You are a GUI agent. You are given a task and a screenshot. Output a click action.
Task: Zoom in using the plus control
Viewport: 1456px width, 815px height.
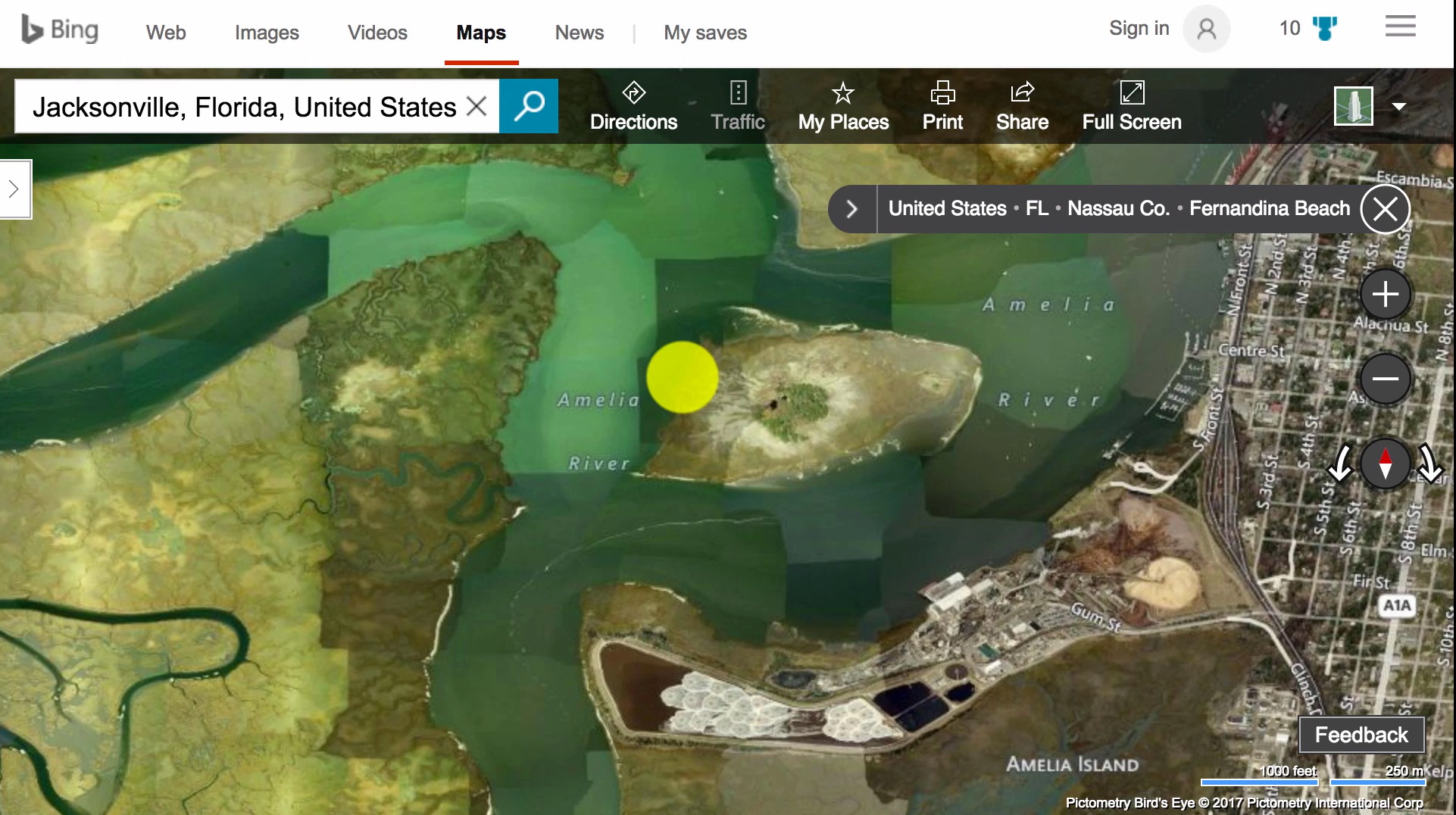1385,295
